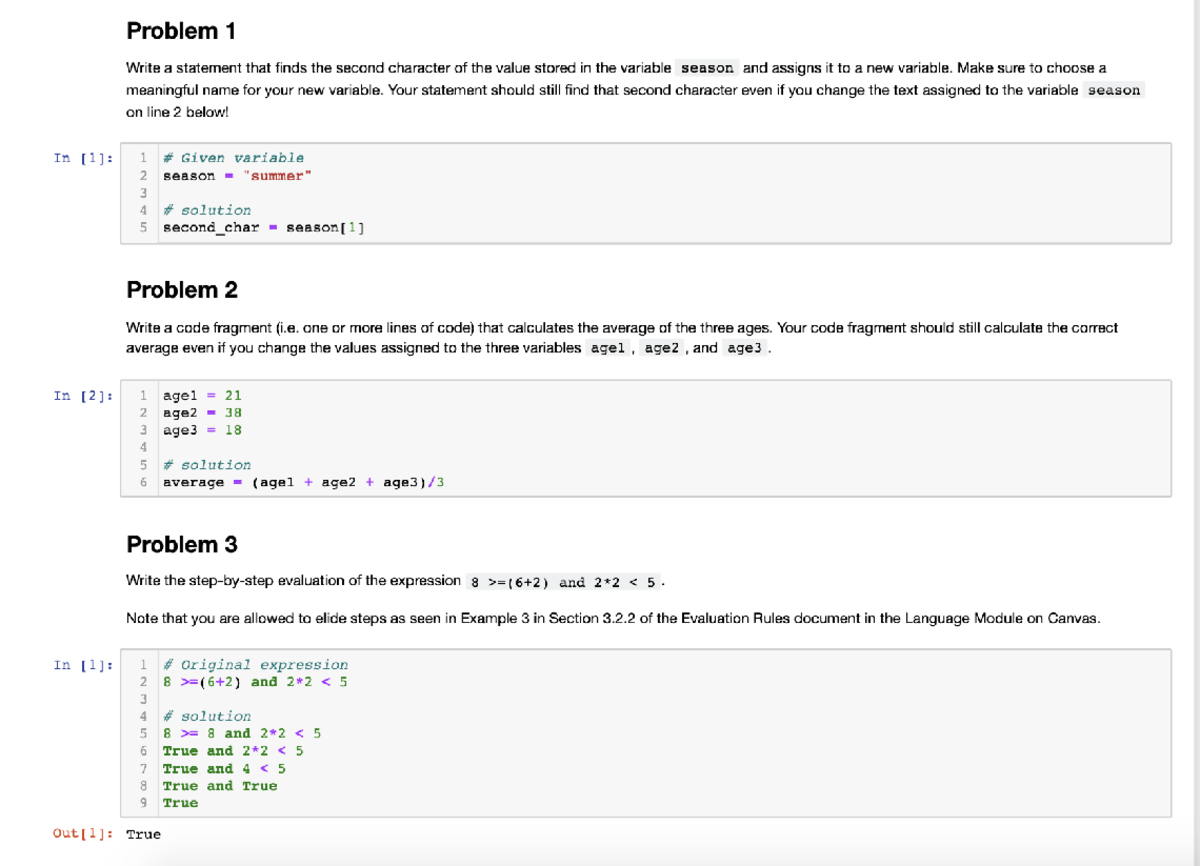Place cursor on season = "summer" line

(238, 176)
